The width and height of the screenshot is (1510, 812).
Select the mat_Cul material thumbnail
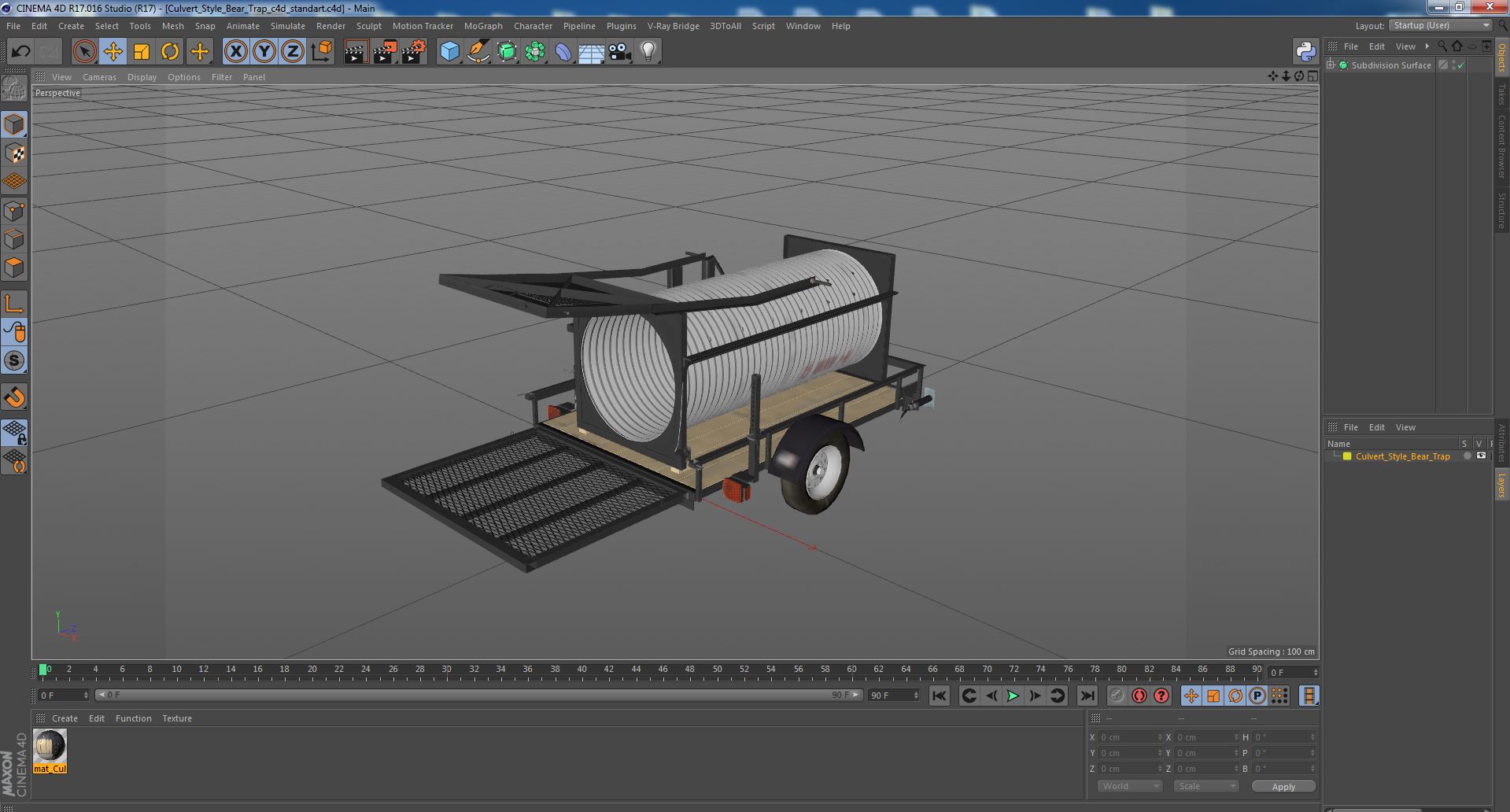(x=50, y=751)
